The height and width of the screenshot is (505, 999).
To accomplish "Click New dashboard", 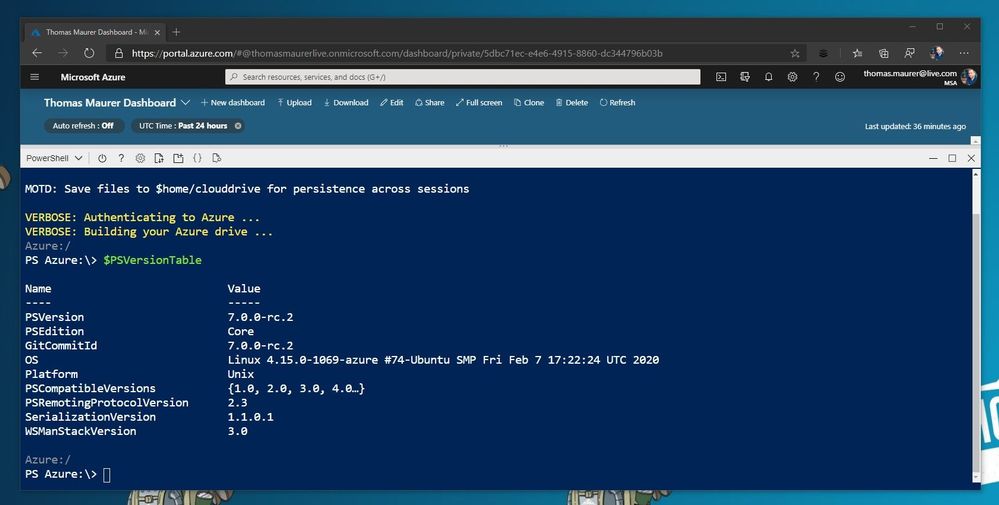I will point(233,103).
